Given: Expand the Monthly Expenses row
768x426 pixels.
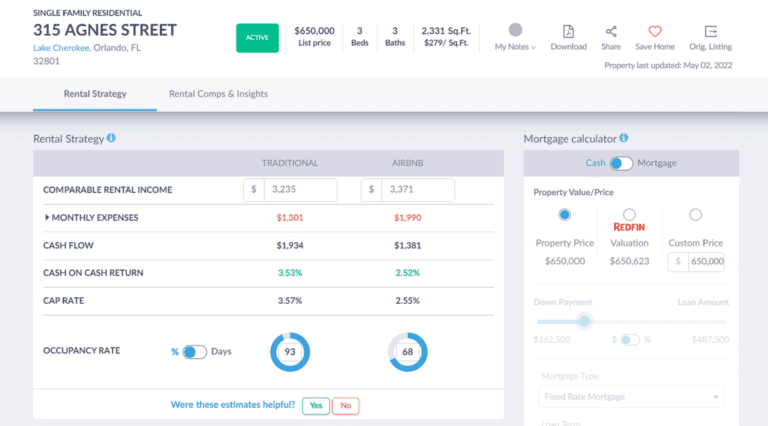Looking at the screenshot, I should pyautogui.click(x=47, y=217).
